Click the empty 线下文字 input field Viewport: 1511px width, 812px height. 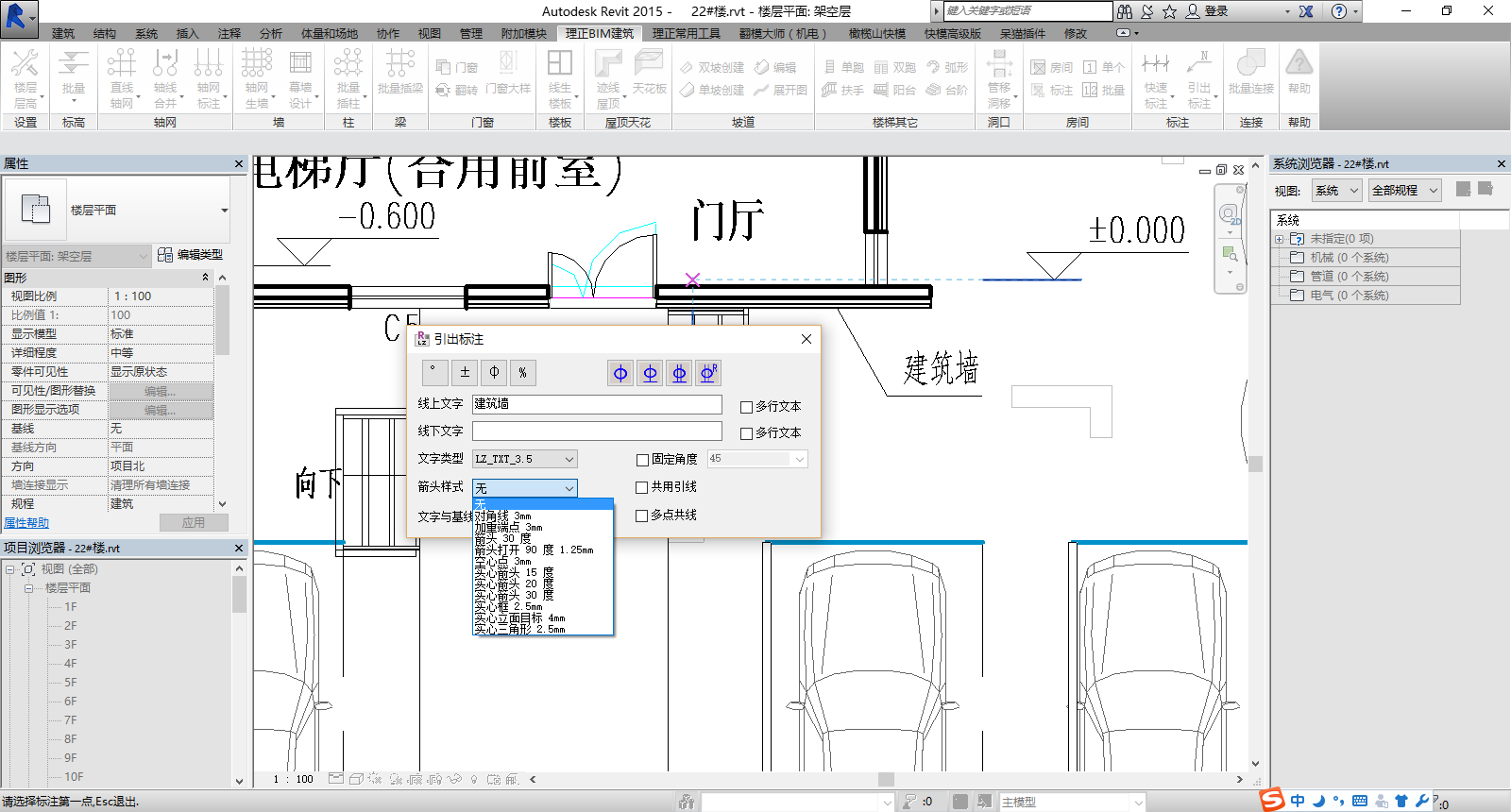point(597,431)
